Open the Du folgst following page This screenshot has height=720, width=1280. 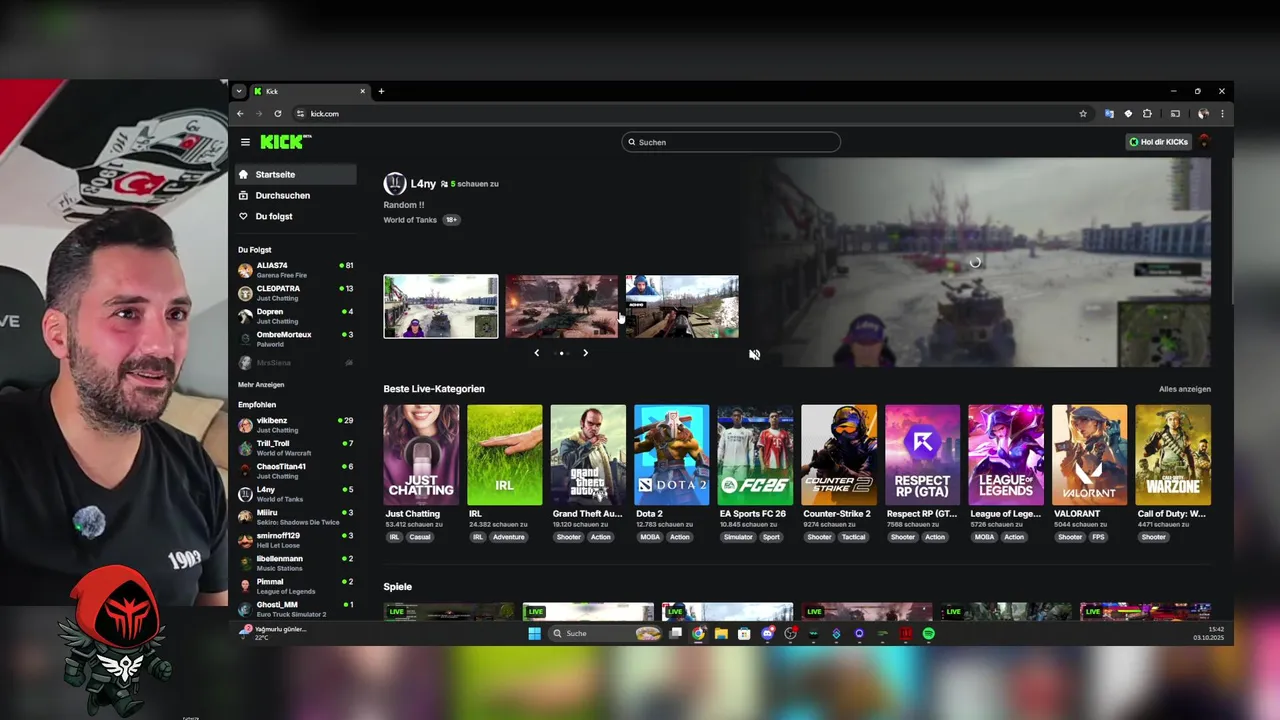295,216
